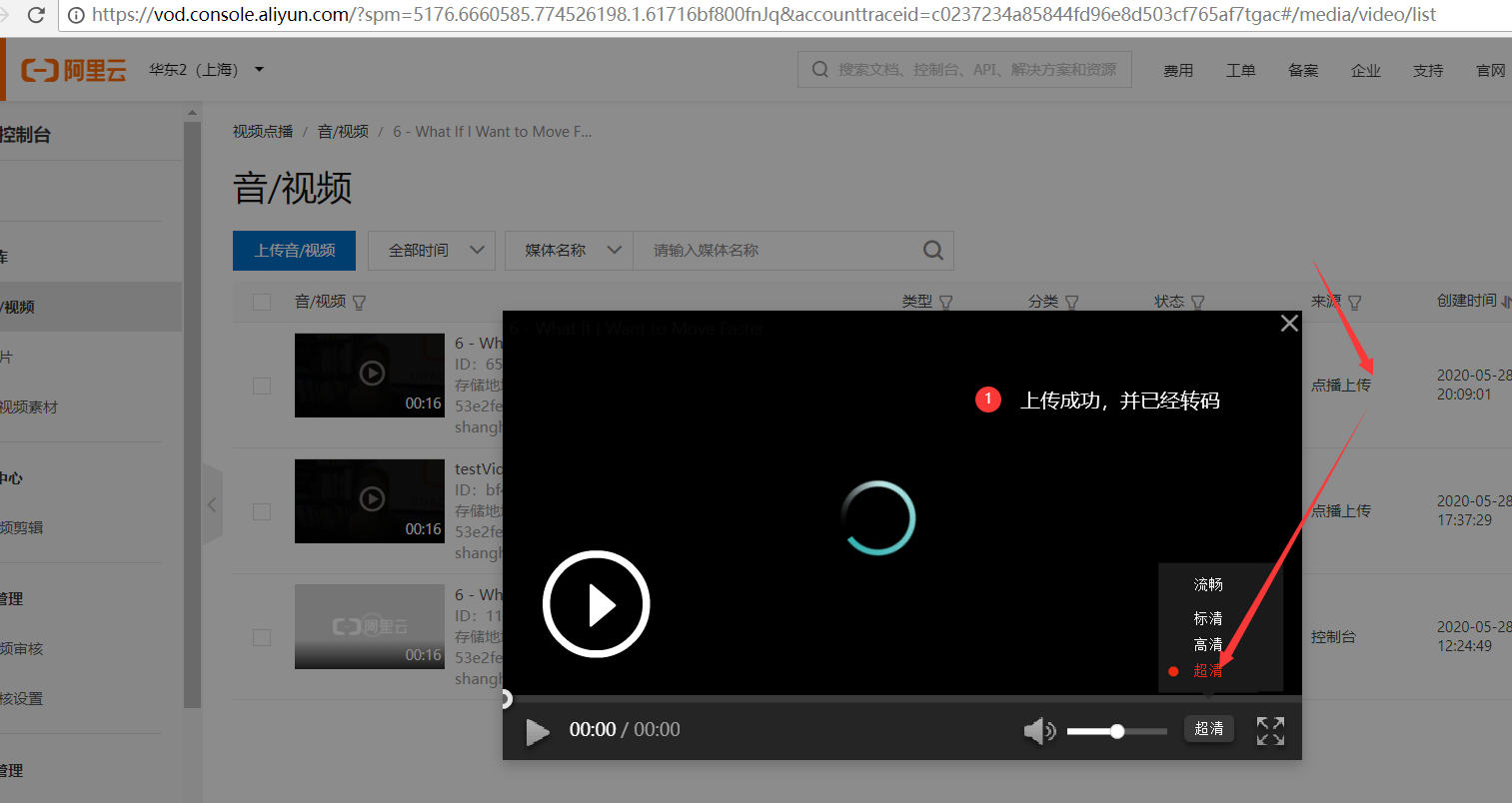Adjust the player volume slider
Screen dimensions: 1512x803
click(x=1116, y=732)
